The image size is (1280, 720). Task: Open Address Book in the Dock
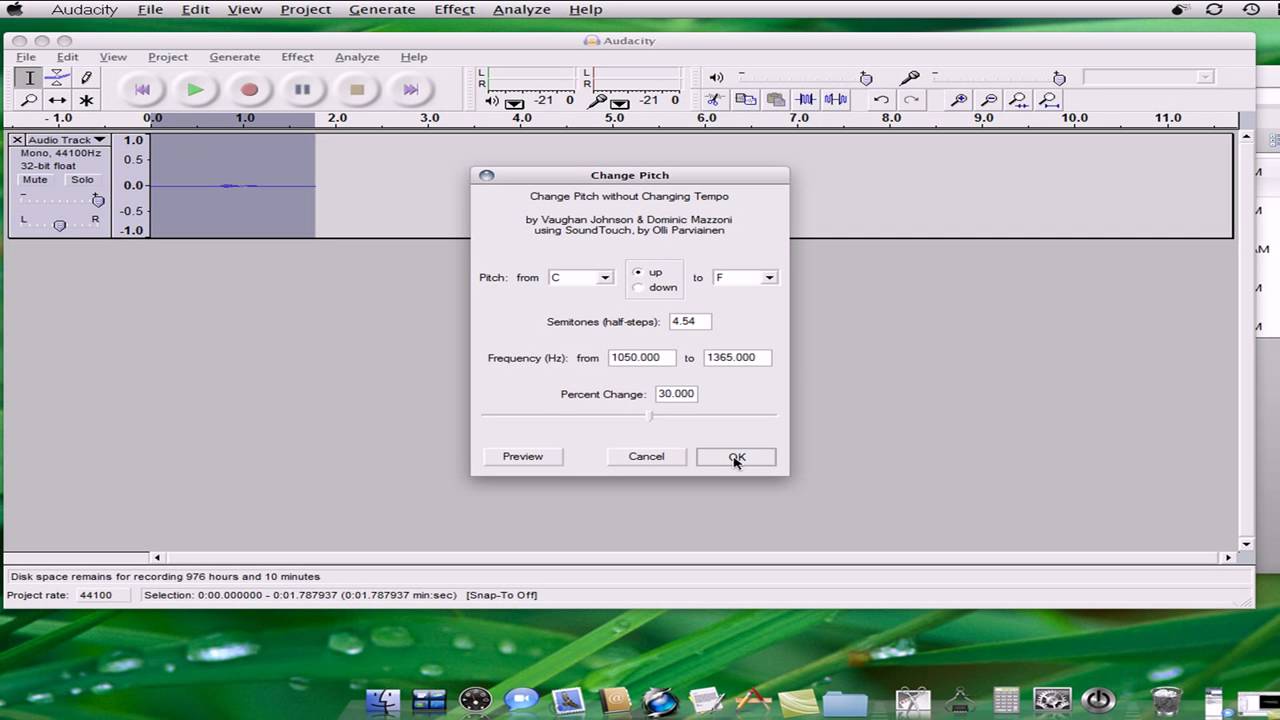point(614,700)
